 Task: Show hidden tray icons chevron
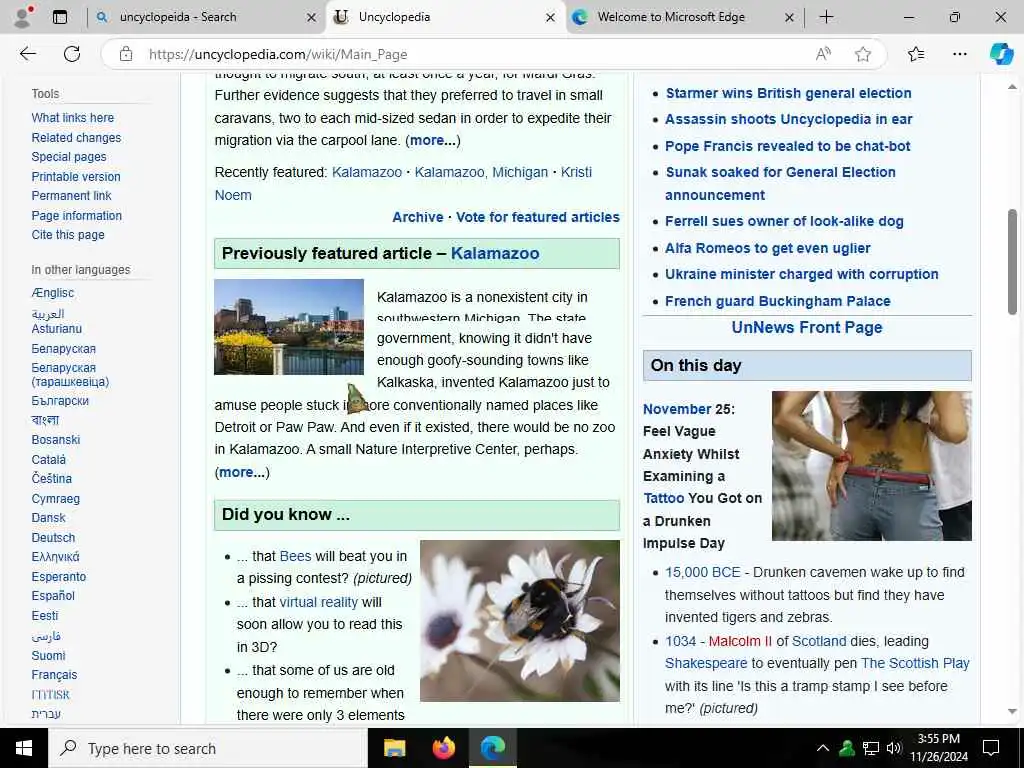[x=823, y=748]
